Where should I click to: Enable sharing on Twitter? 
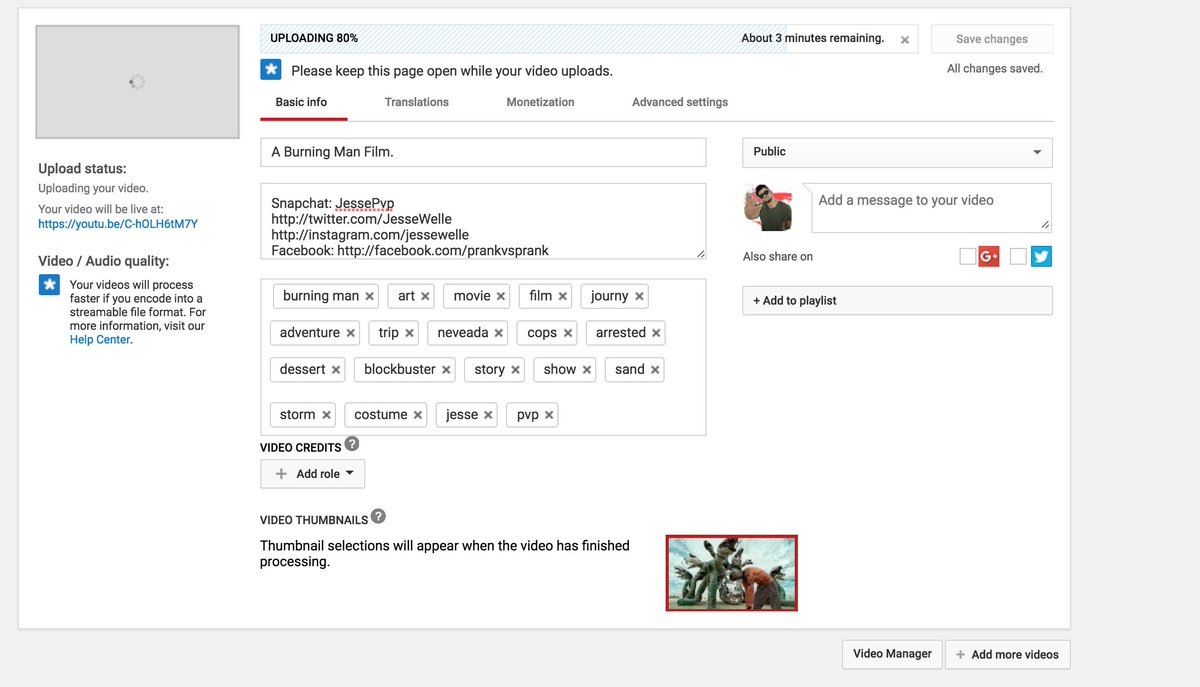pyautogui.click(x=1018, y=257)
